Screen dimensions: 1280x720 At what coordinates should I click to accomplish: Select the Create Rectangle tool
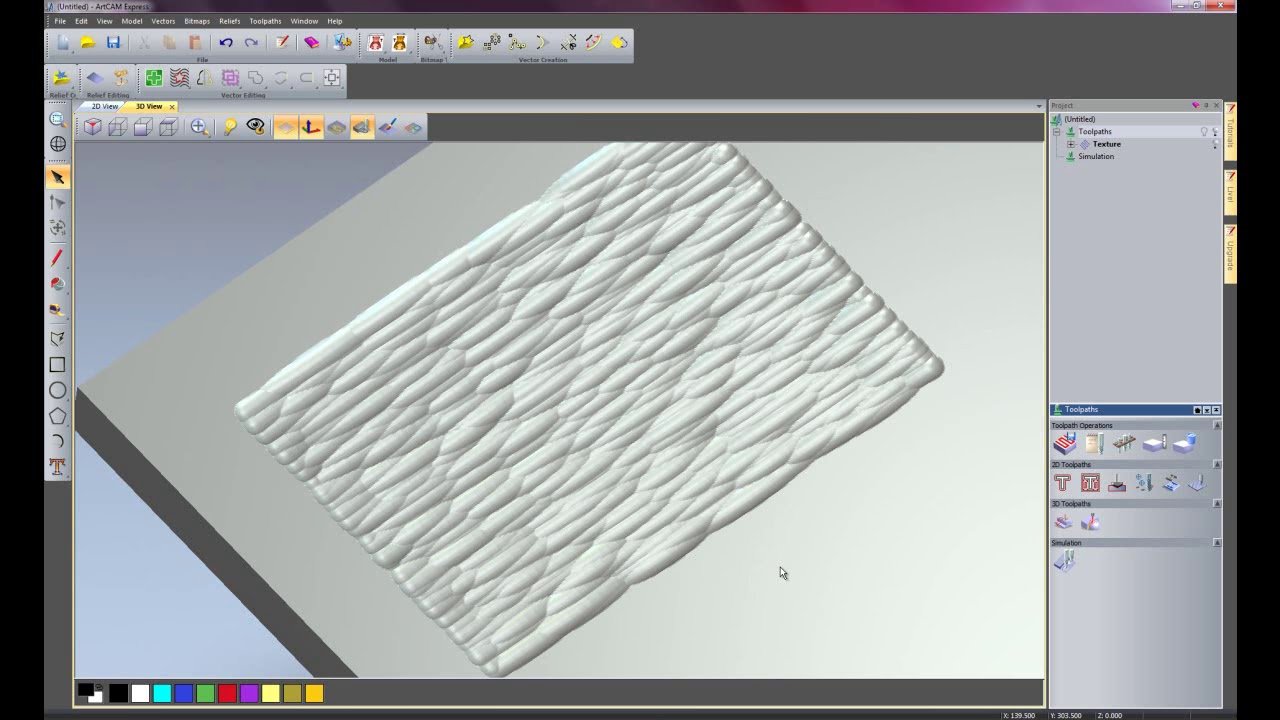58,365
